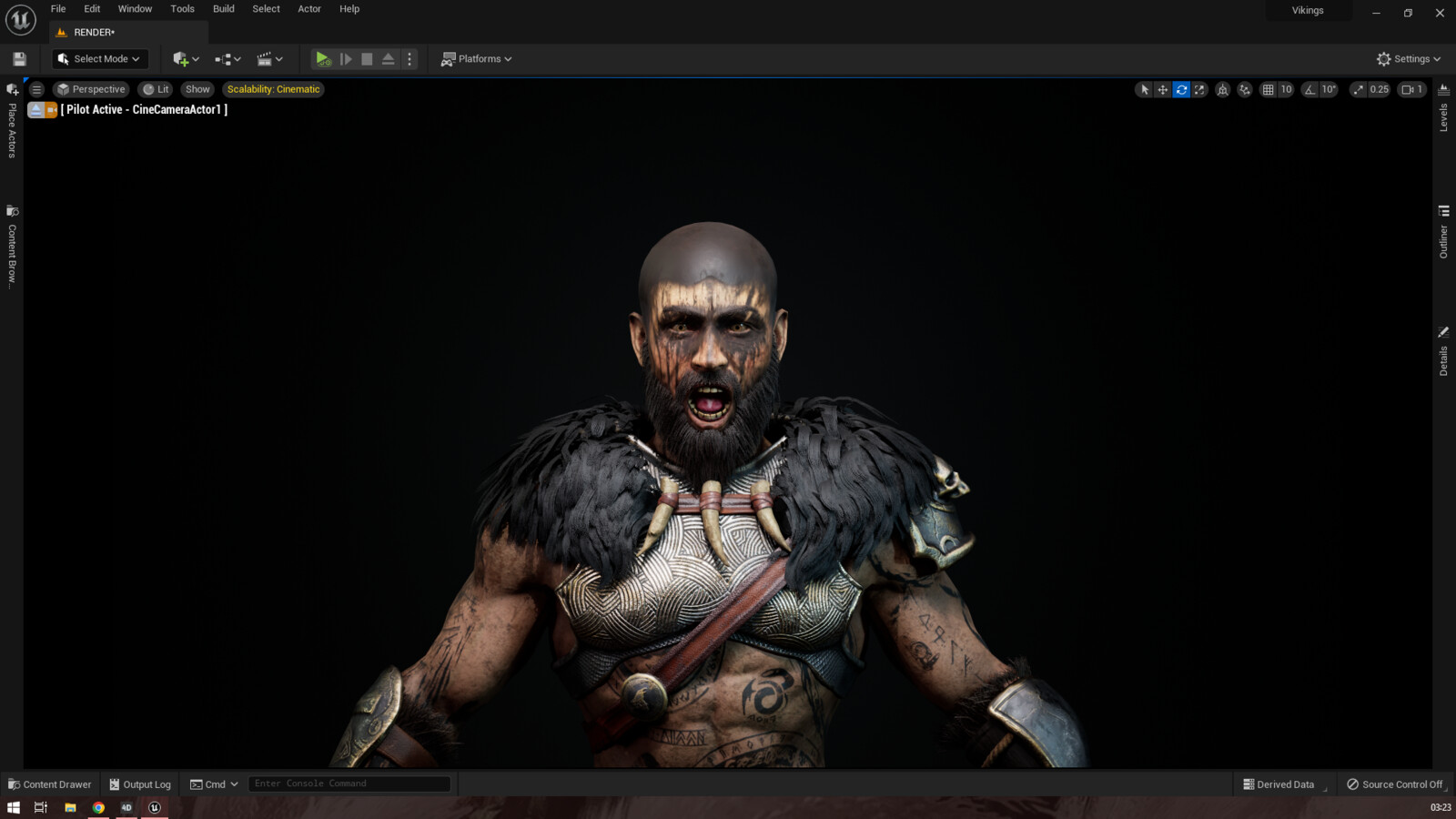Open the Select Mode dropdown
The height and width of the screenshot is (819, 1456).
point(99,59)
